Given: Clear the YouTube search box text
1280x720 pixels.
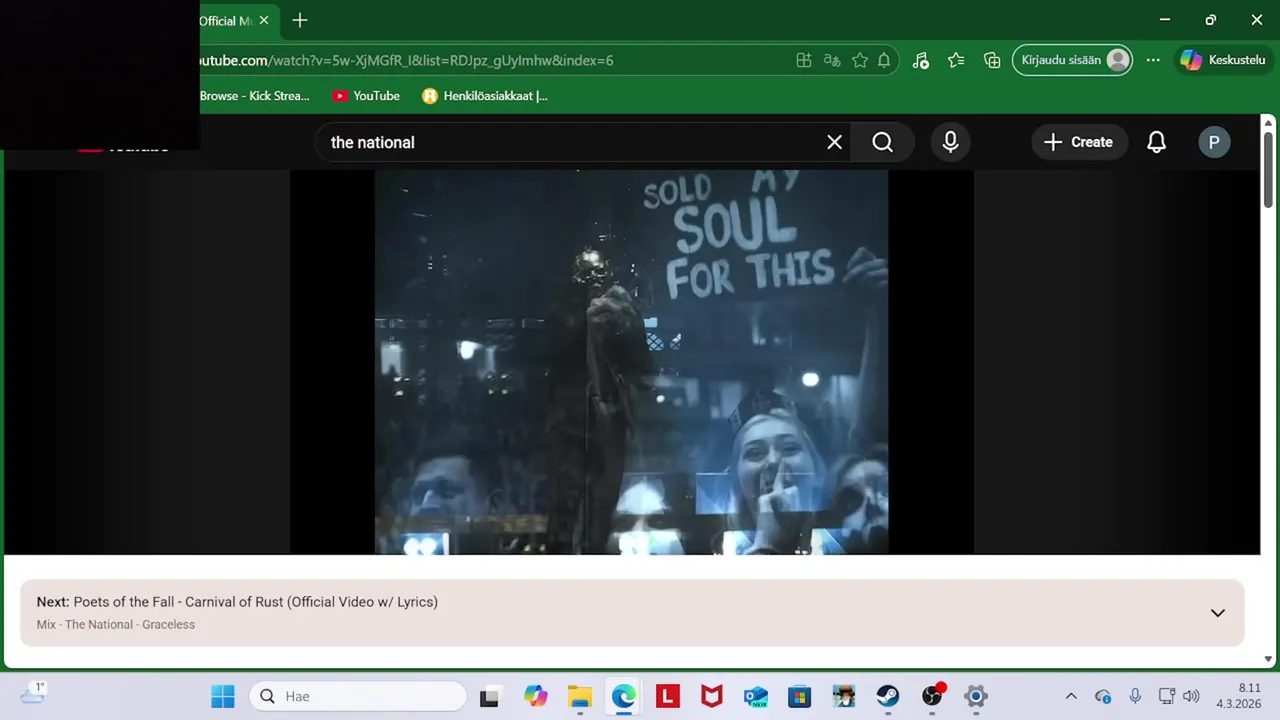Looking at the screenshot, I should [834, 142].
